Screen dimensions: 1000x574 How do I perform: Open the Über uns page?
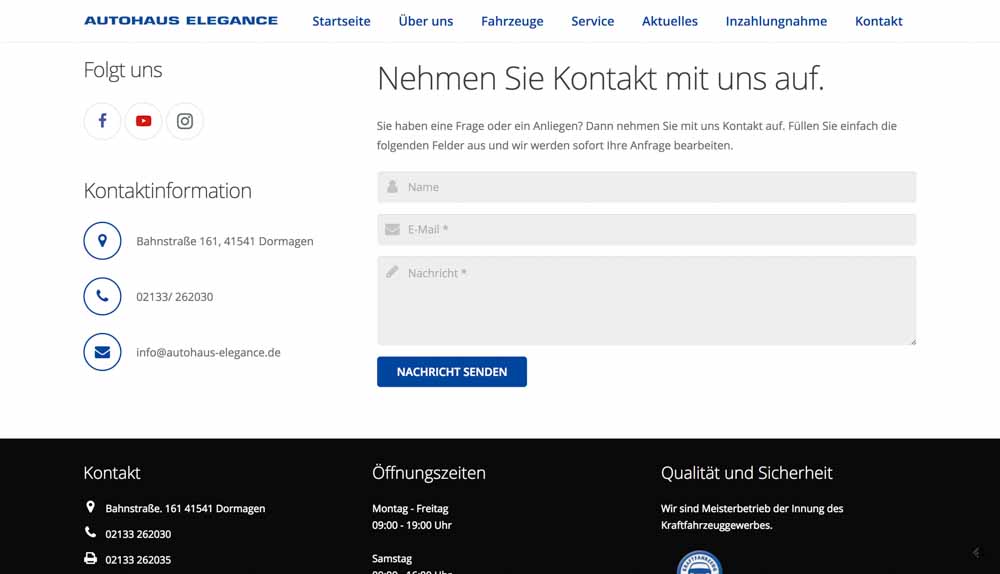pos(425,21)
